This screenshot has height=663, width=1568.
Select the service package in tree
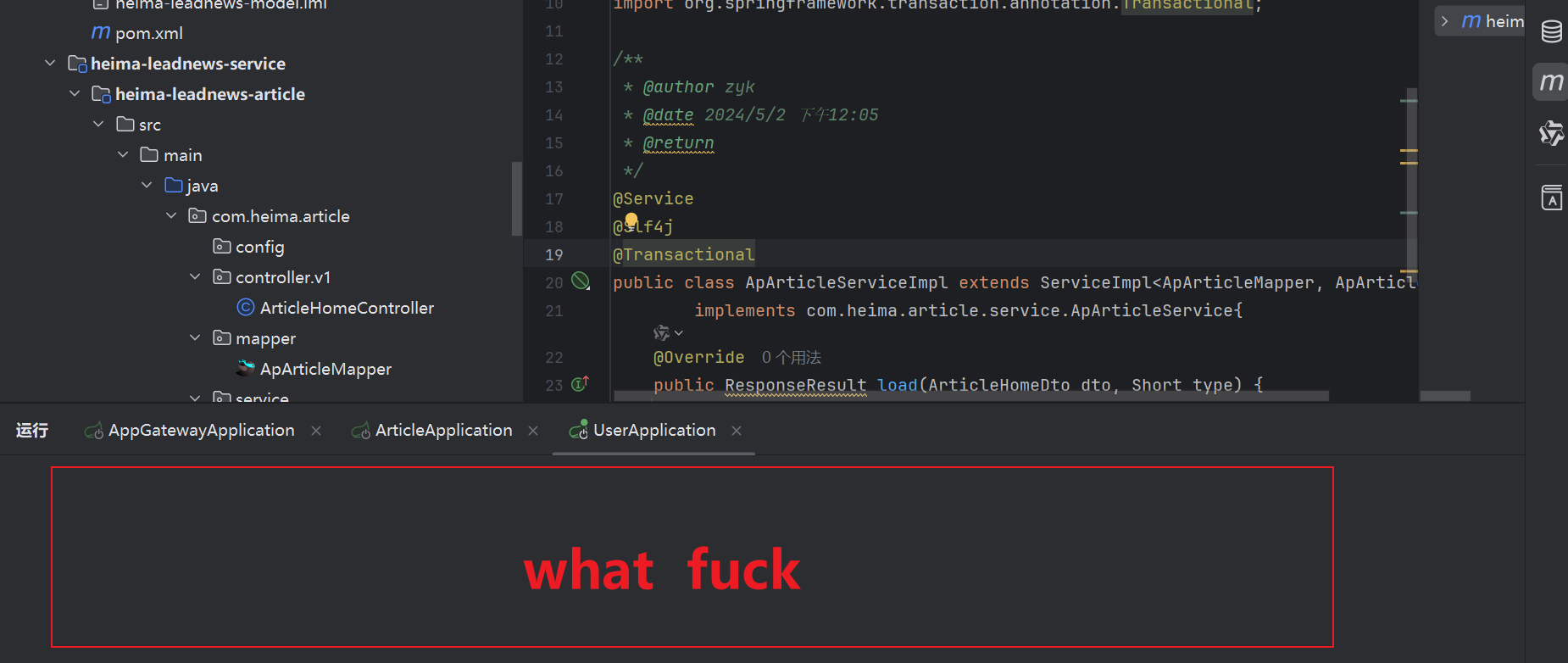click(251, 397)
